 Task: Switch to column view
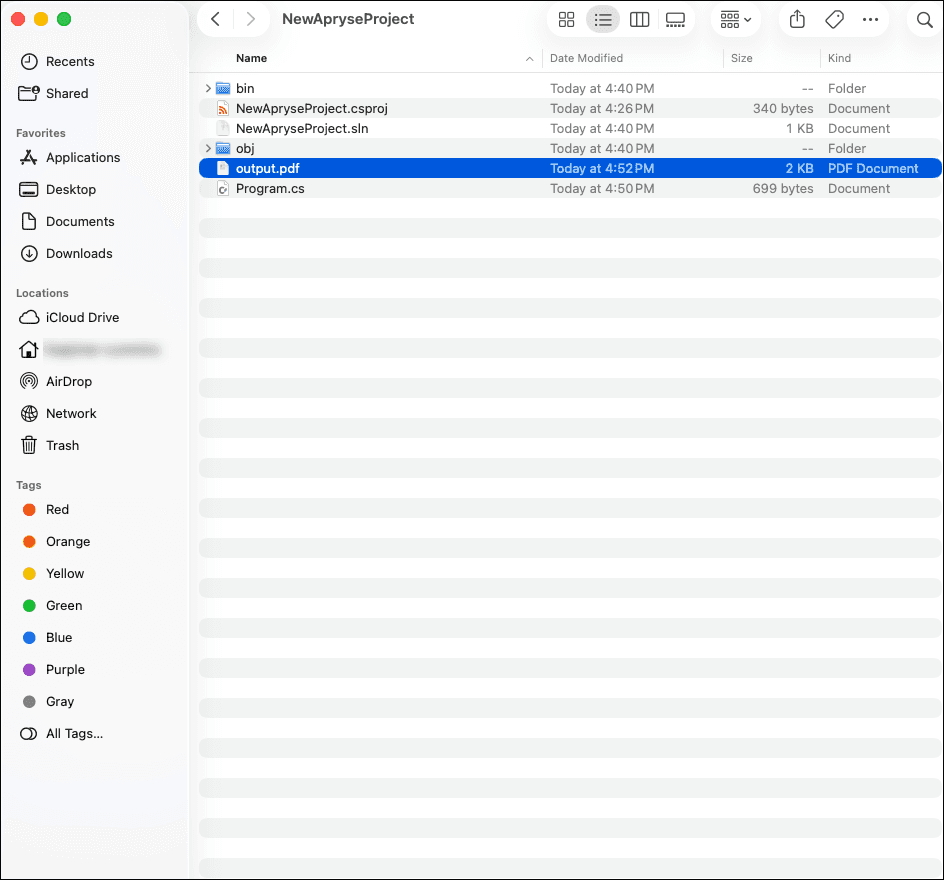pyautogui.click(x=639, y=20)
